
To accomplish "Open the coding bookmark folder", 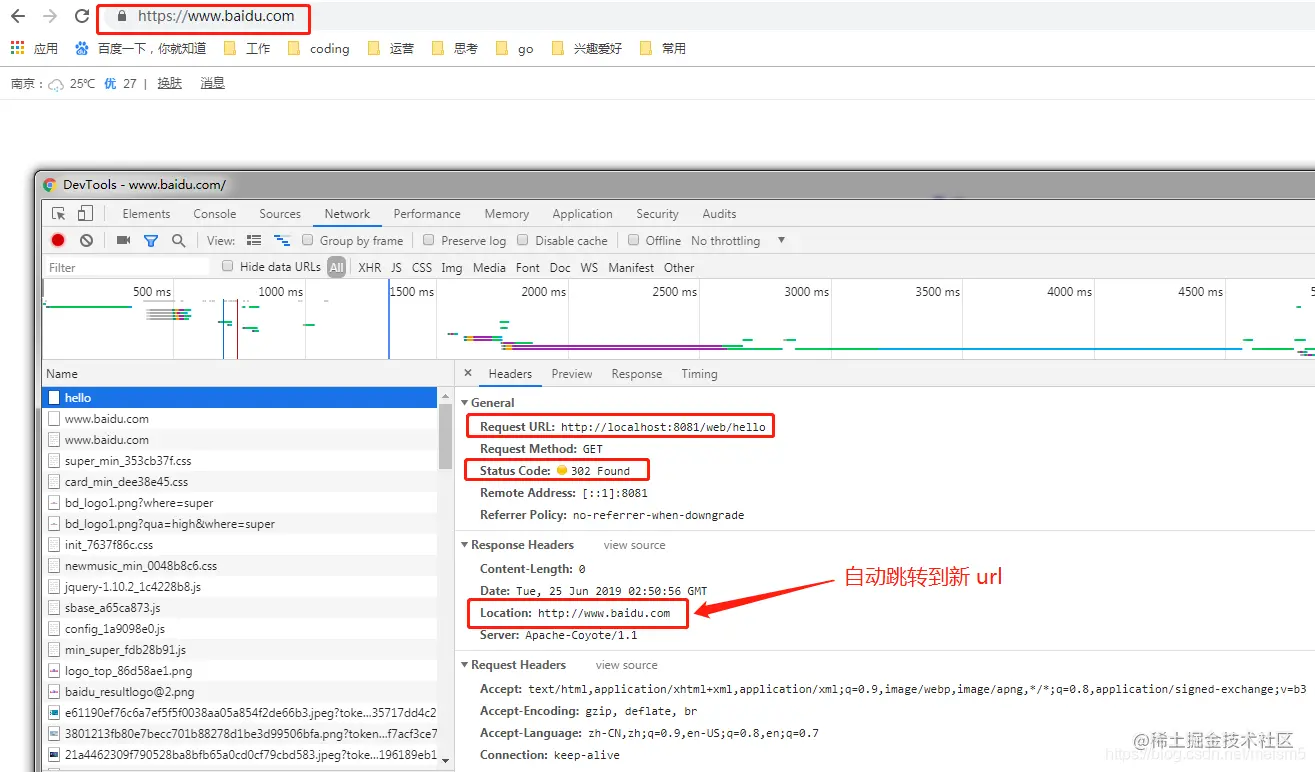I will [x=318, y=48].
